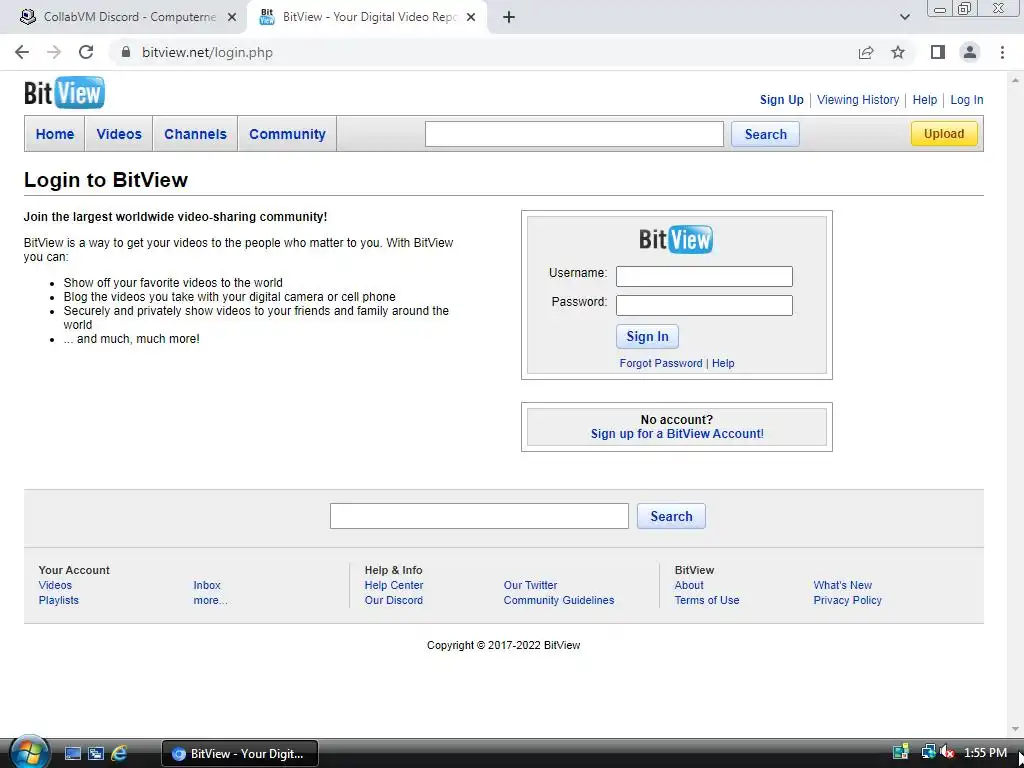Click the bottom search text box
The height and width of the screenshot is (768, 1024).
coord(479,516)
